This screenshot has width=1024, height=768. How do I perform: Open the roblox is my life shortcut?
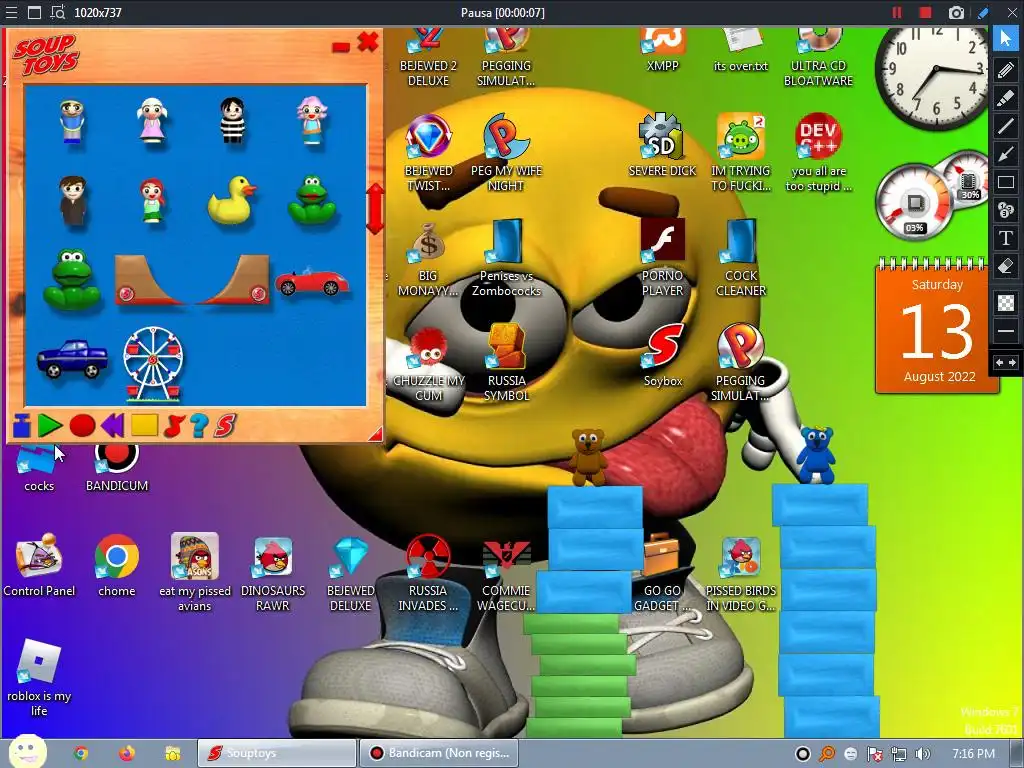[x=39, y=678]
